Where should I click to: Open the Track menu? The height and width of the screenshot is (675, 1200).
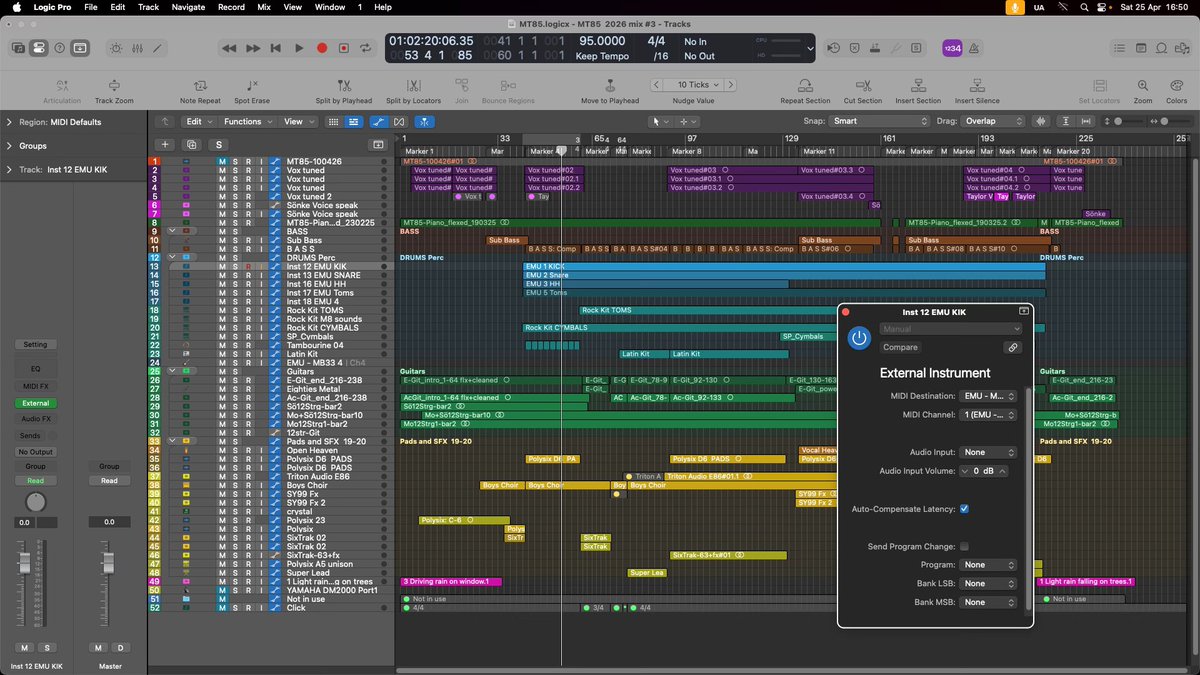click(x=148, y=7)
